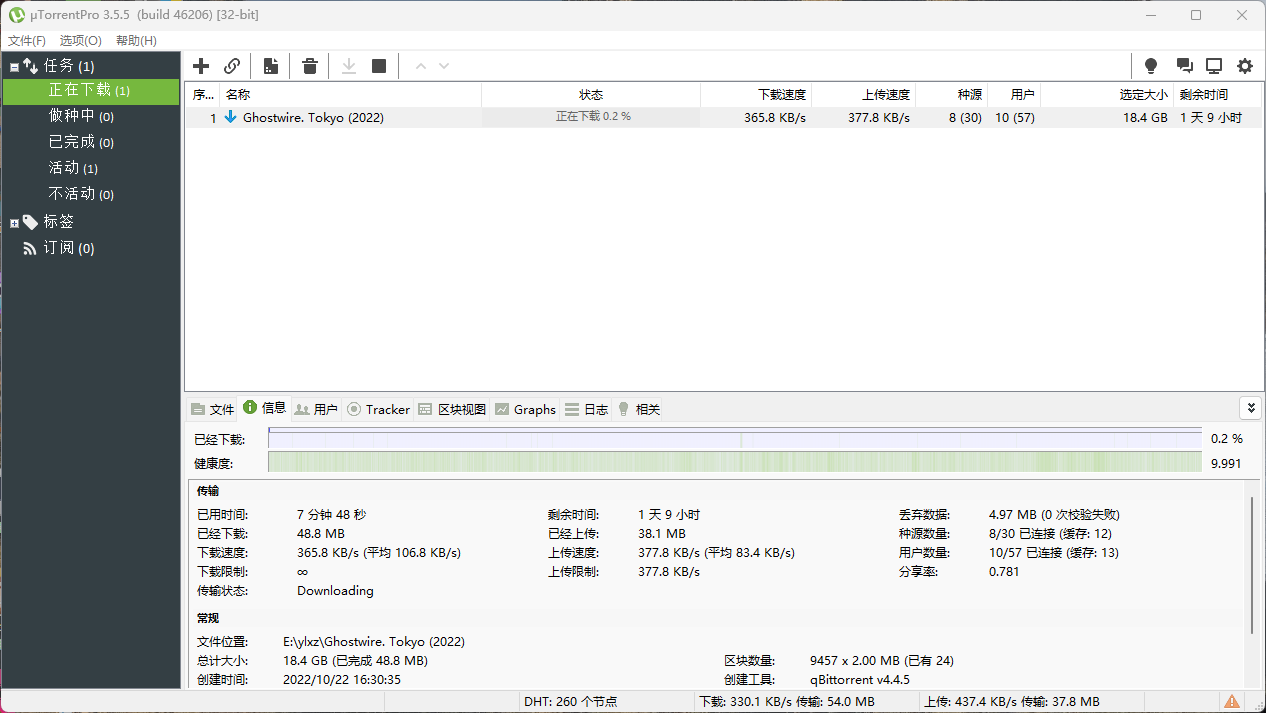Open the 选项(O) menu
The image size is (1266, 713).
(80, 40)
